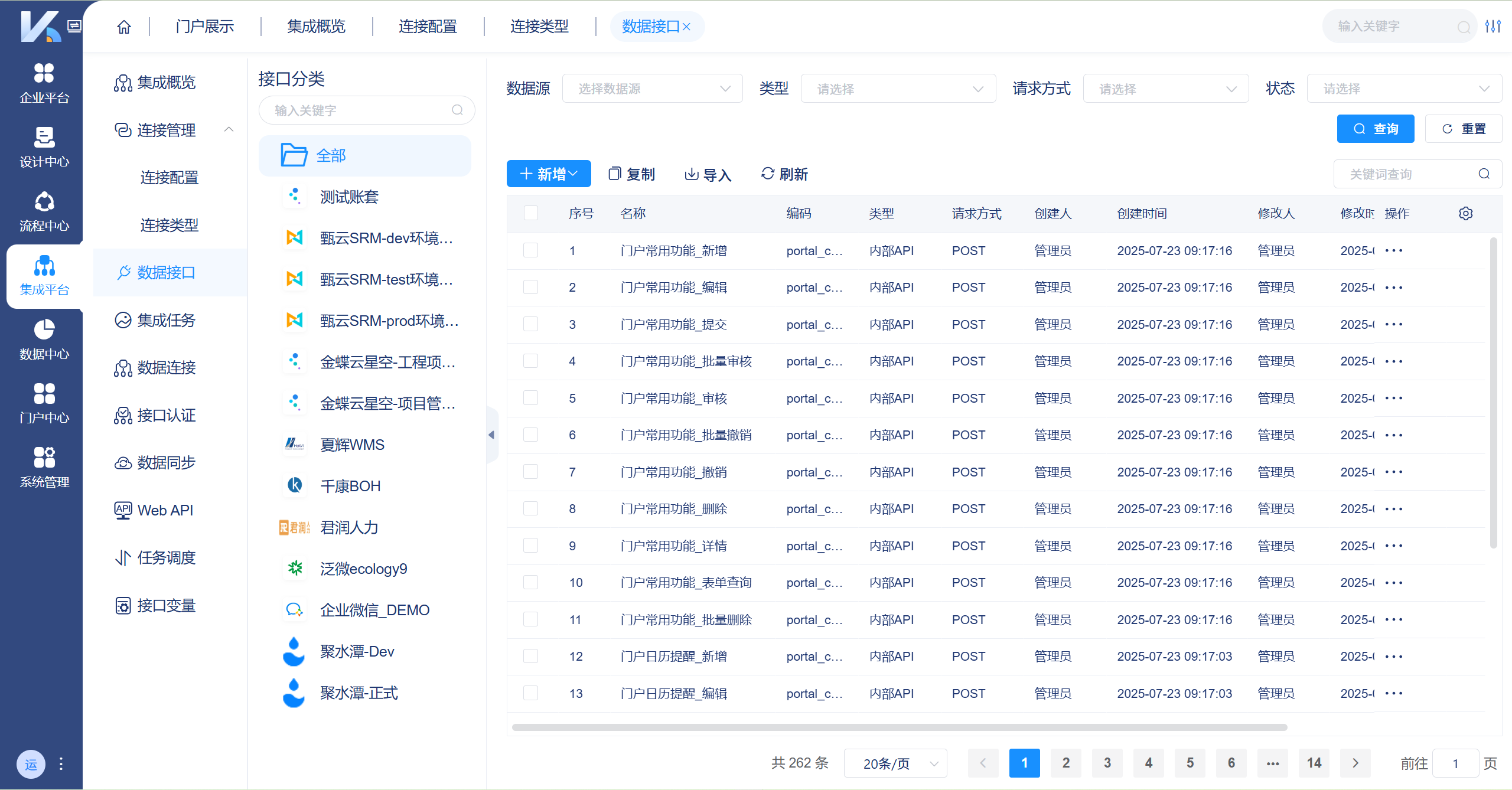This screenshot has height=790, width=1512.
Task: Select the 门户展示 menu item
Action: point(204,27)
